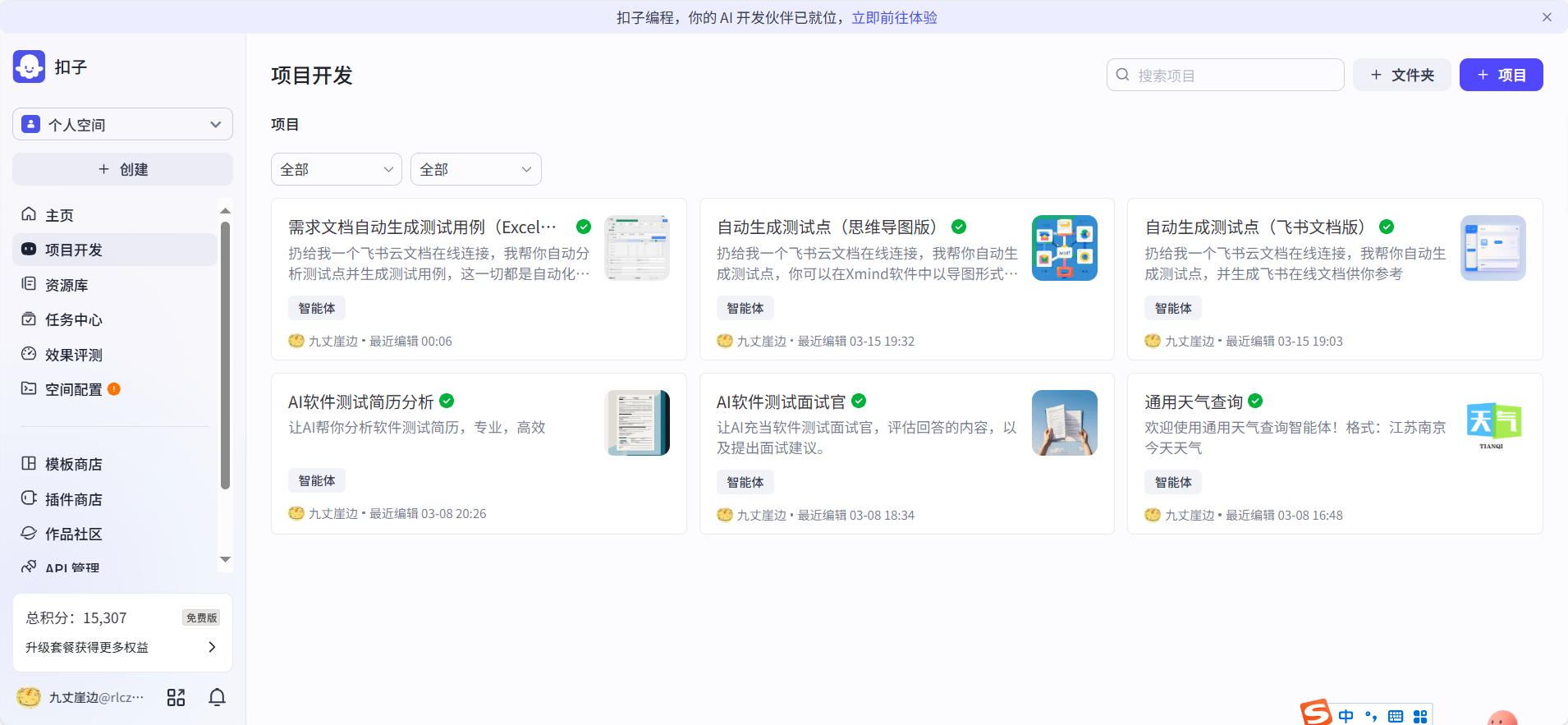1568x725 pixels.
Task: Click the blue + 项目 button
Action: tap(1501, 75)
